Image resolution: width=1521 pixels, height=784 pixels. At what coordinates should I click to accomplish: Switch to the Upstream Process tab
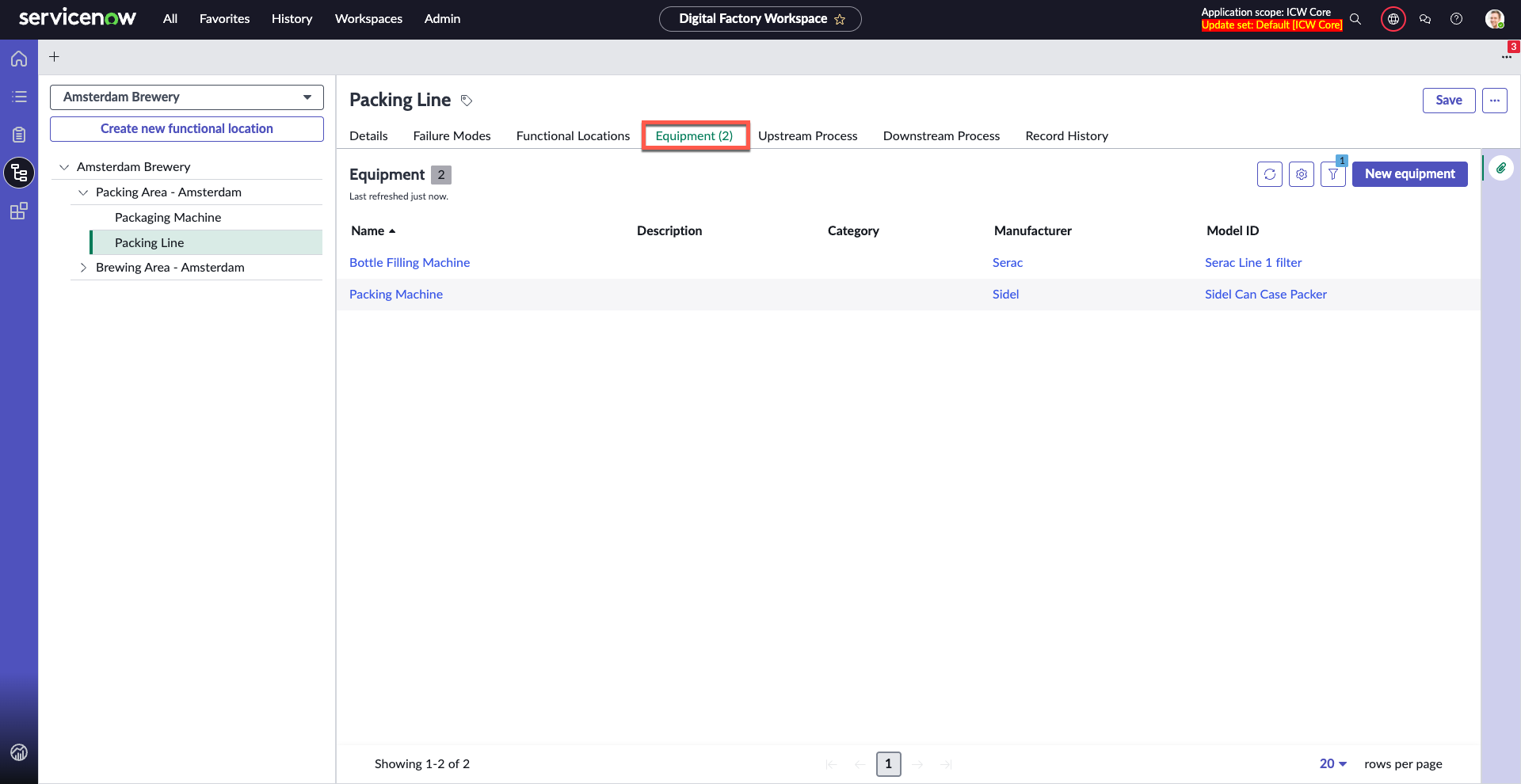point(807,136)
